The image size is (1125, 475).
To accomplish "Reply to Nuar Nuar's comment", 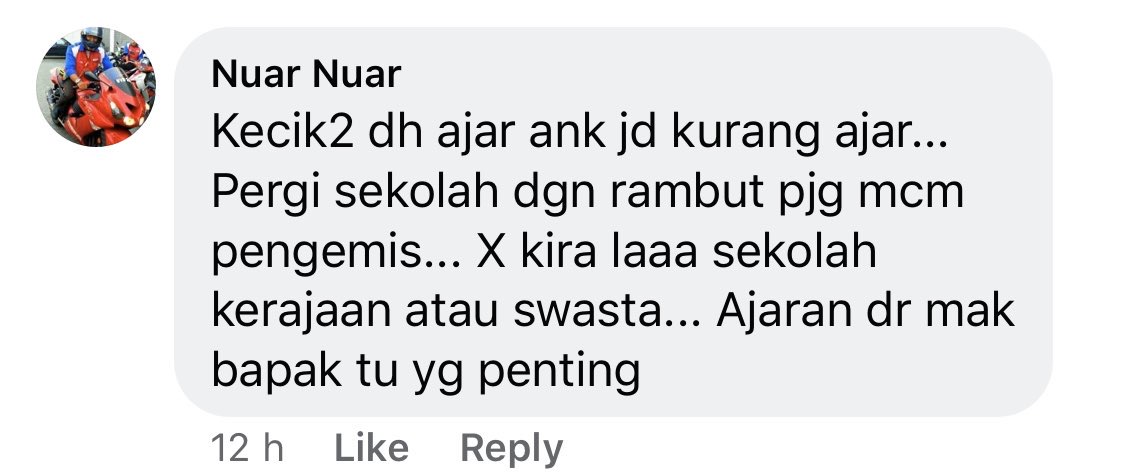I will pos(512,450).
